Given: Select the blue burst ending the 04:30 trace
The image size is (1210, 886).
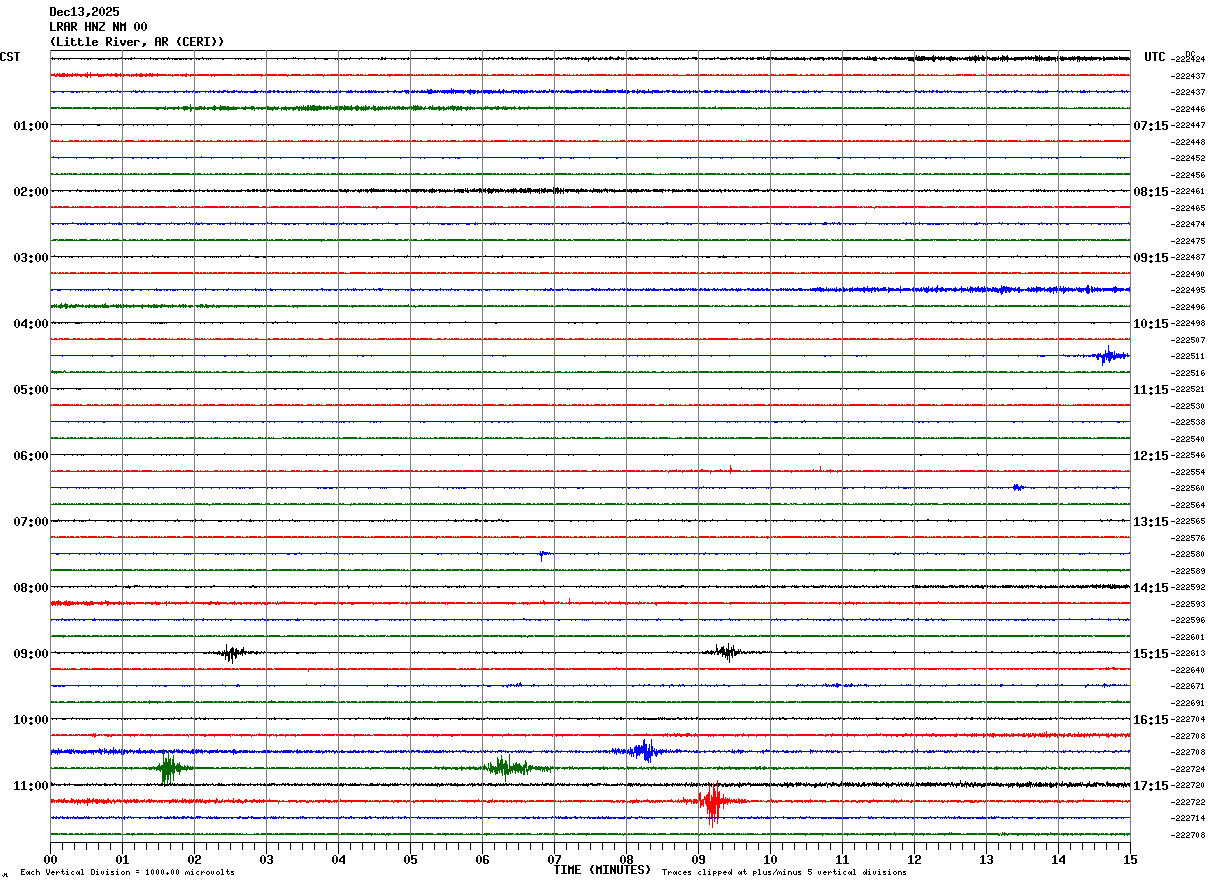Looking at the screenshot, I should click(1108, 355).
